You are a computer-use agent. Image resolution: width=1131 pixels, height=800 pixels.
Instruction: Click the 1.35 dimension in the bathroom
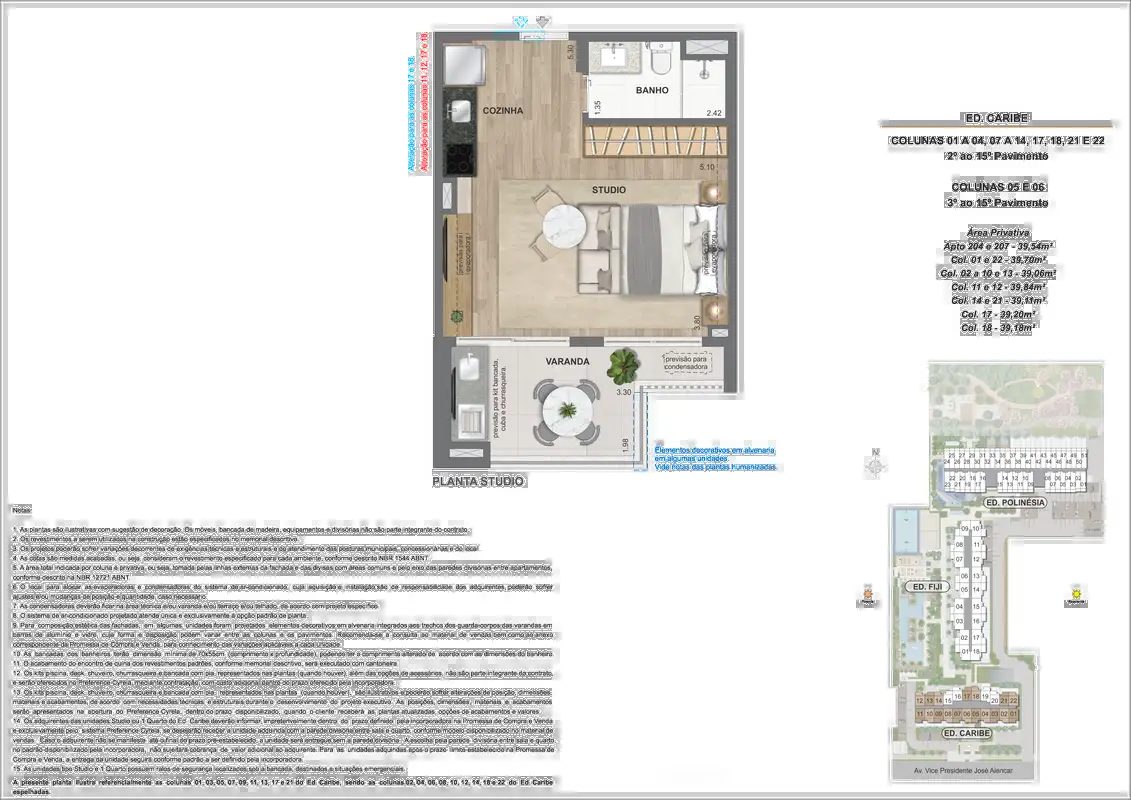click(597, 107)
